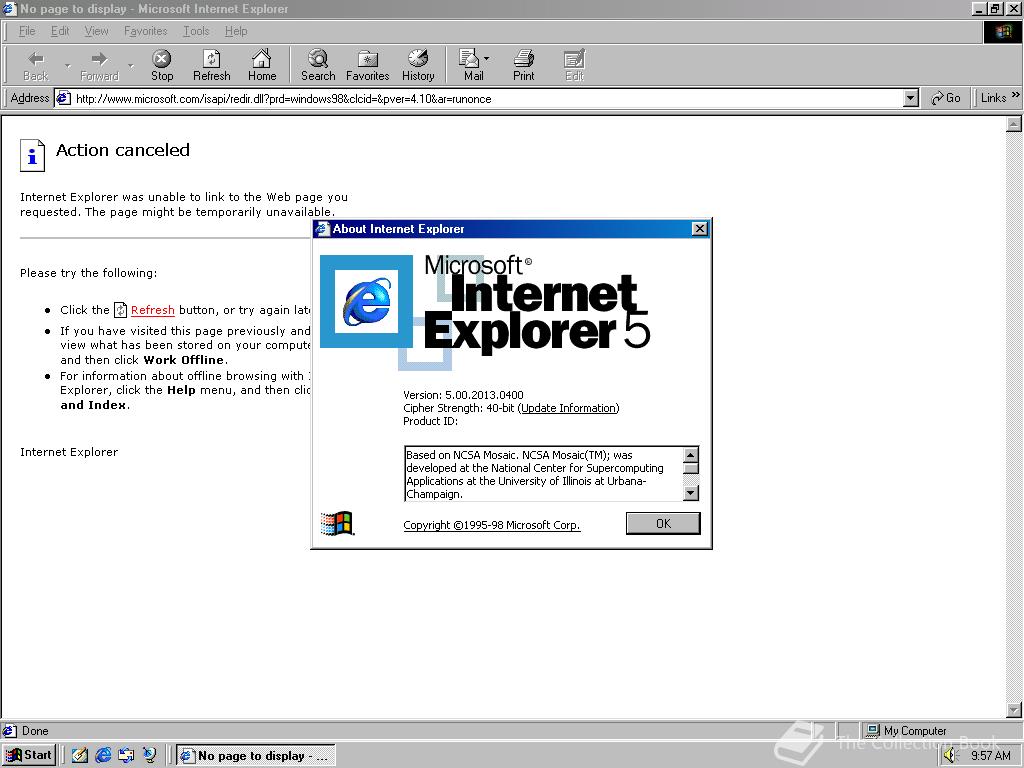
Task: Click the page scrollbar up arrow
Action: coord(1014,123)
